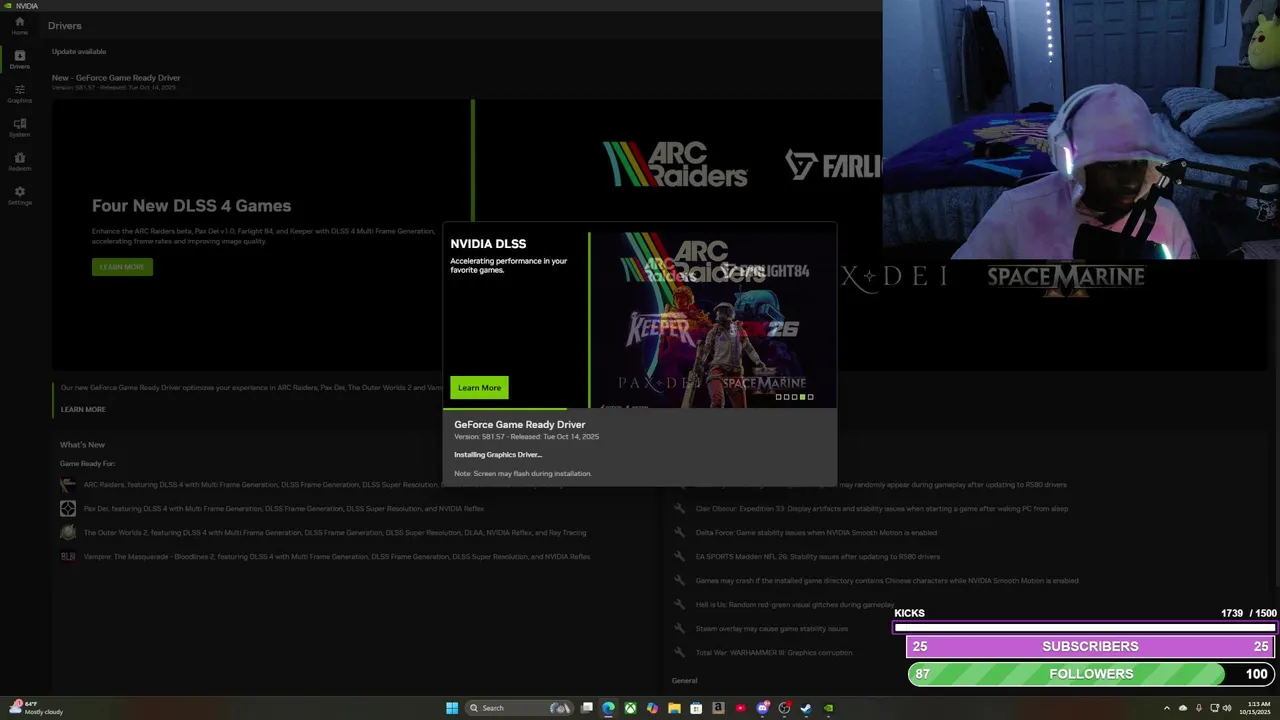Open File Explorer from taskbar
The height and width of the screenshot is (720, 1280).
pos(674,708)
